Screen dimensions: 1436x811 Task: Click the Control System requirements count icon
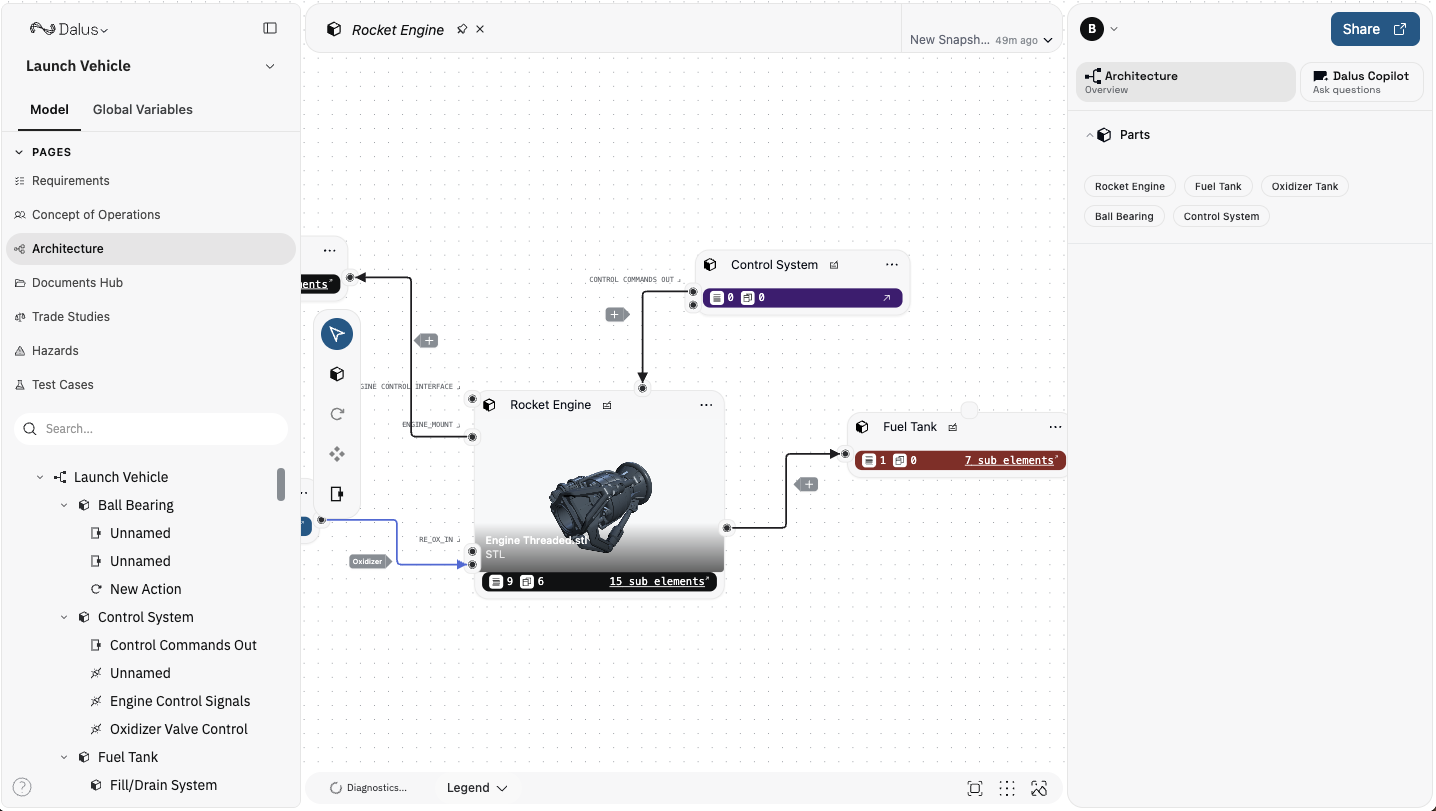click(x=717, y=298)
